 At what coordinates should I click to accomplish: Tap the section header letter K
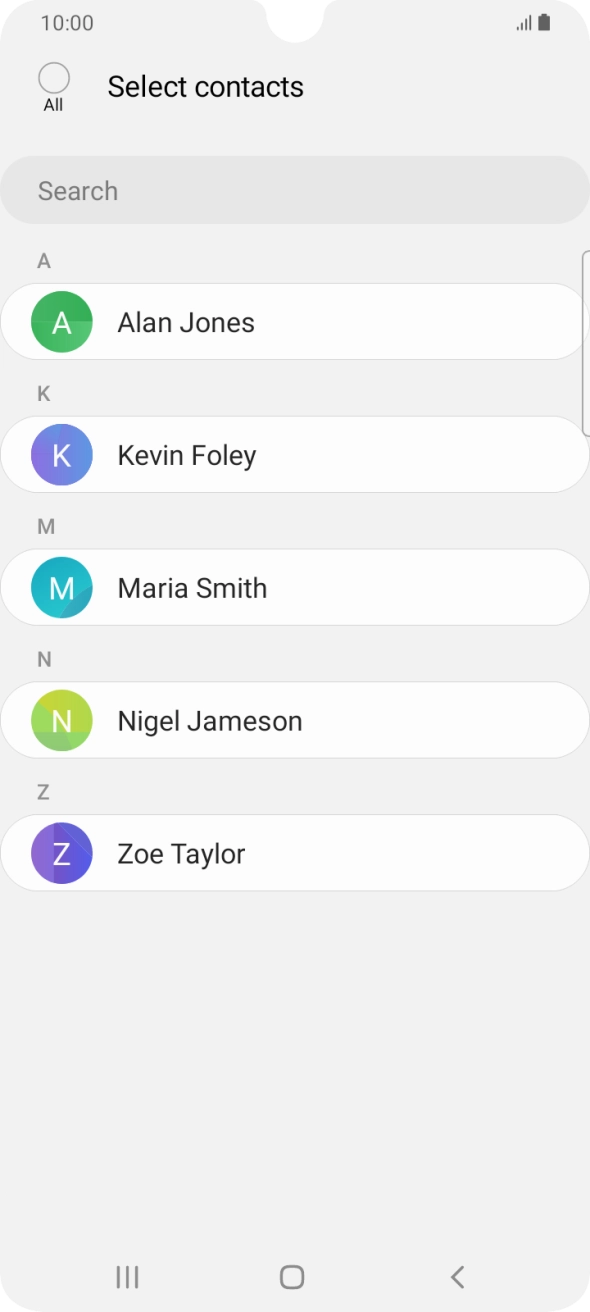(x=44, y=394)
